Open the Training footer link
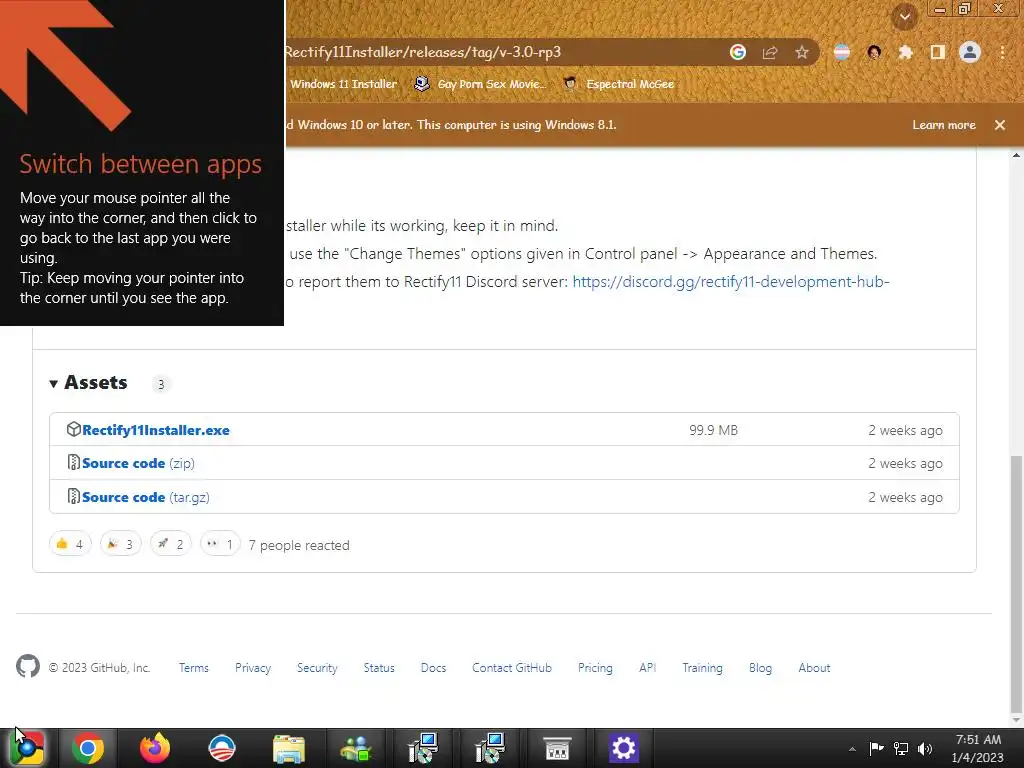Screen dimensions: 1024x768 pyautogui.click(x=702, y=667)
